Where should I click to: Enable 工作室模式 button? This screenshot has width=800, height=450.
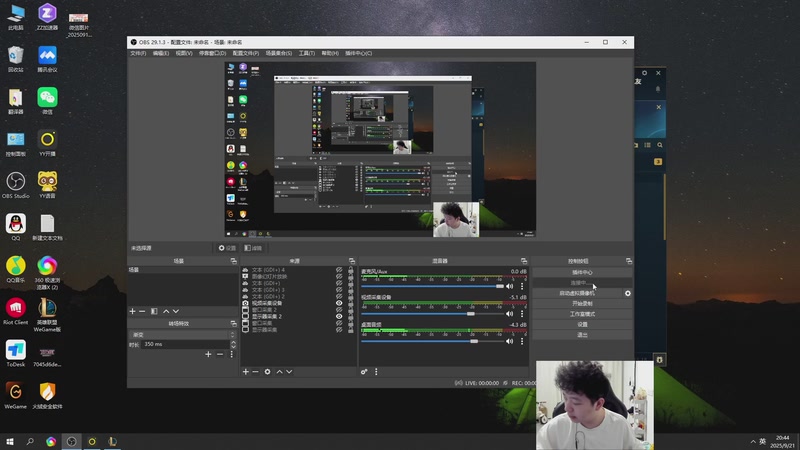tap(582, 314)
